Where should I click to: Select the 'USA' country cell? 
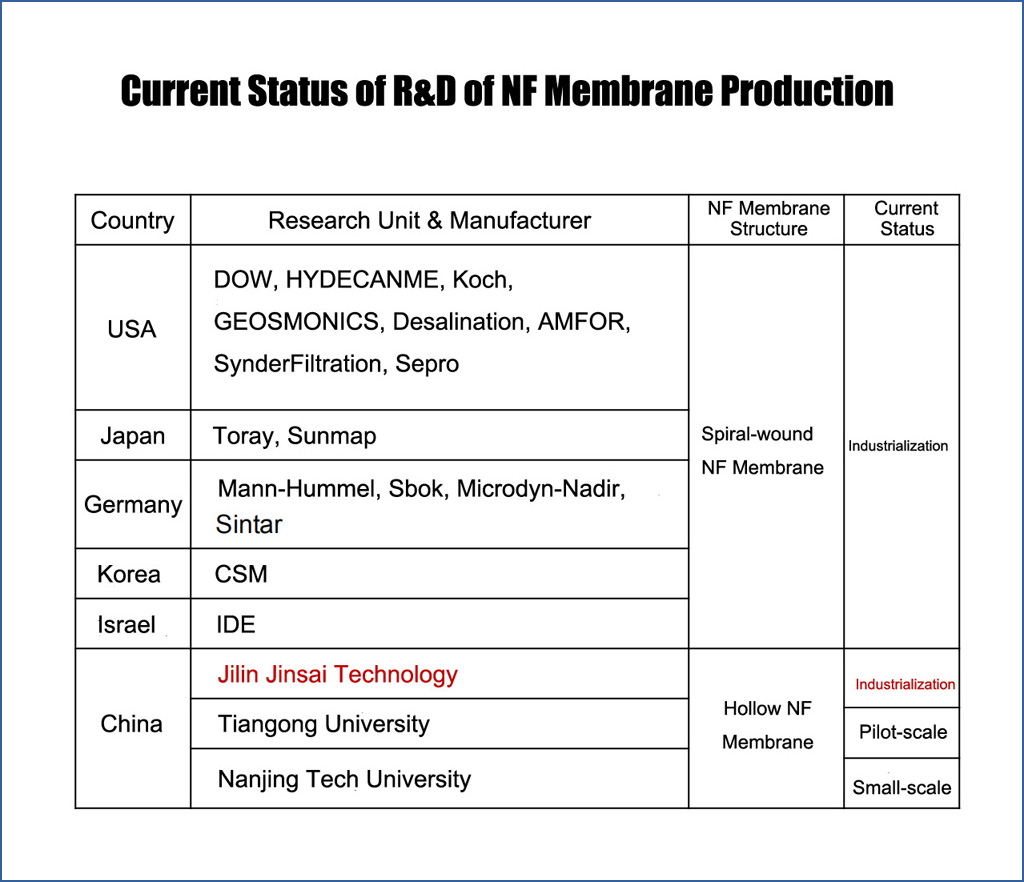point(132,329)
